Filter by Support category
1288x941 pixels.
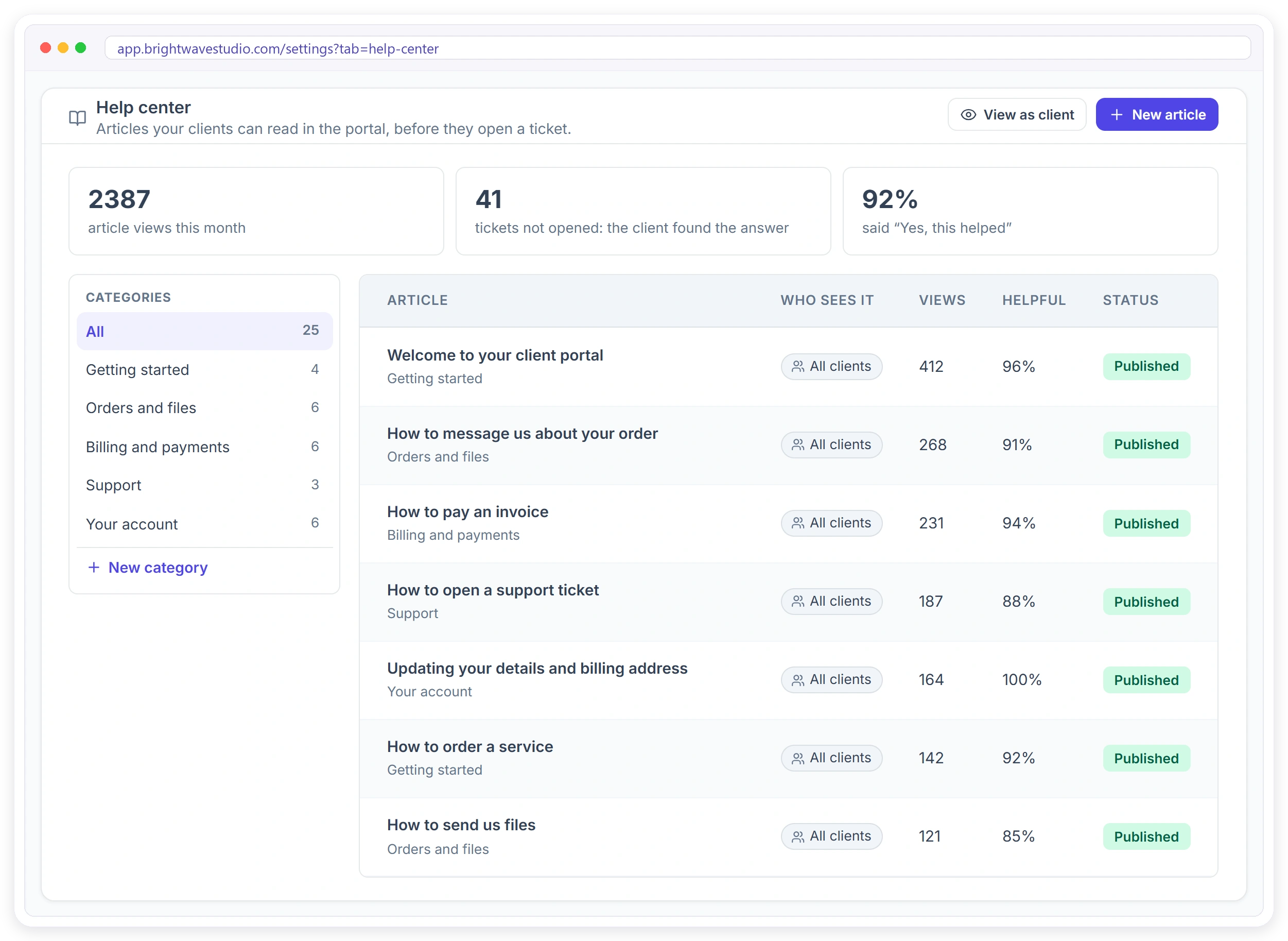[204, 485]
